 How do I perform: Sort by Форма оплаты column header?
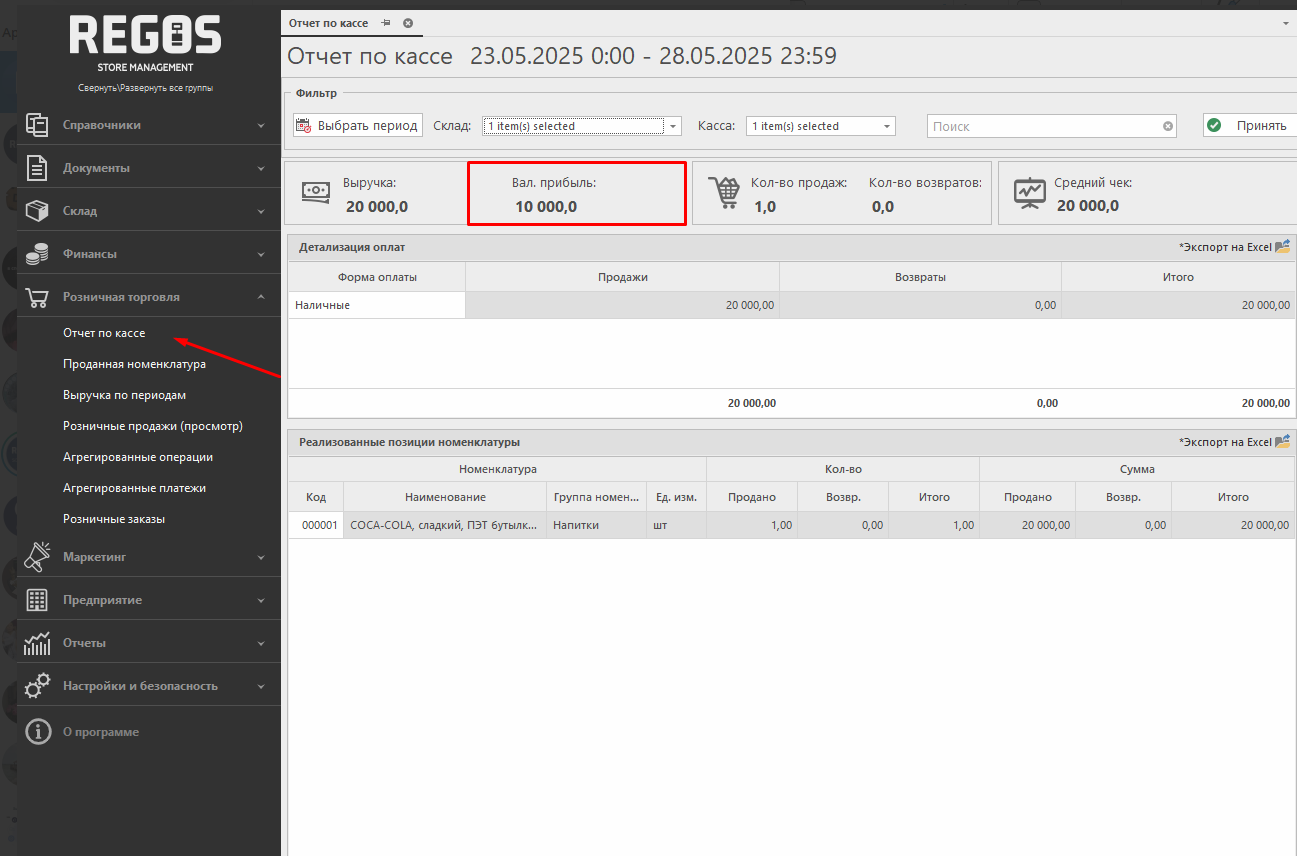click(377, 277)
